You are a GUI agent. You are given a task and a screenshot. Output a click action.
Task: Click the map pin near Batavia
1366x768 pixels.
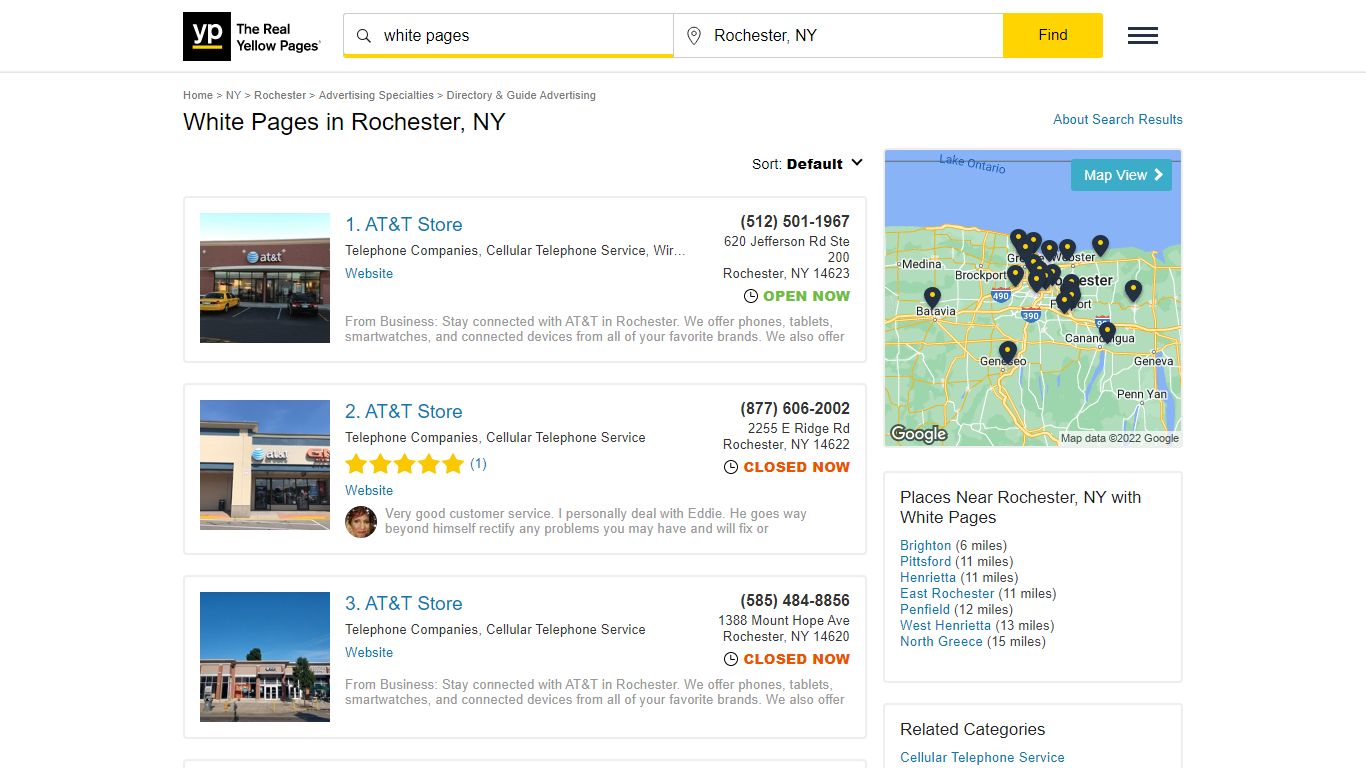tap(932, 298)
